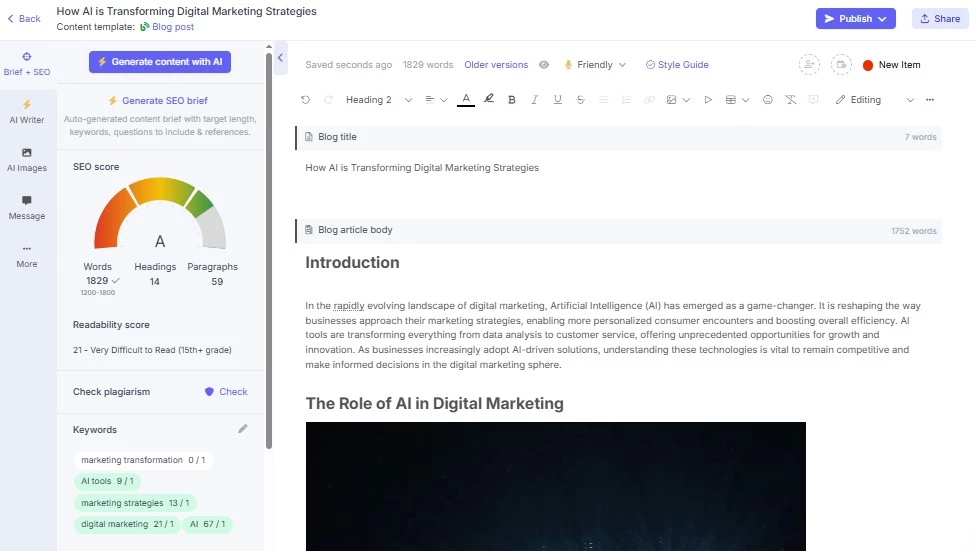Image resolution: width=976 pixels, height=551 pixels.
Task: Open the font color picker
Action: 466,99
